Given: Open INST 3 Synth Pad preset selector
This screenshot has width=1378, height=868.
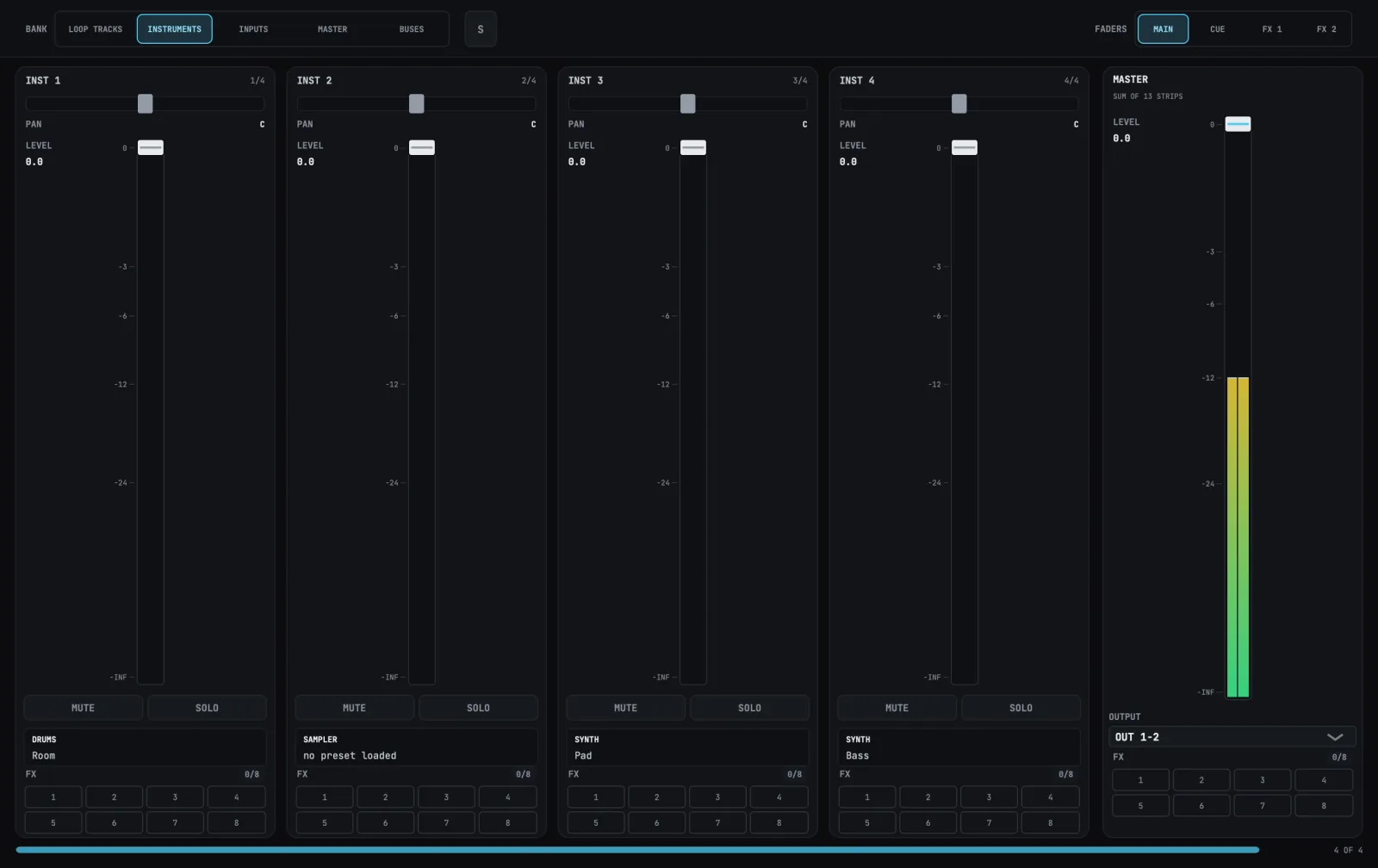Looking at the screenshot, I should pyautogui.click(x=688, y=747).
